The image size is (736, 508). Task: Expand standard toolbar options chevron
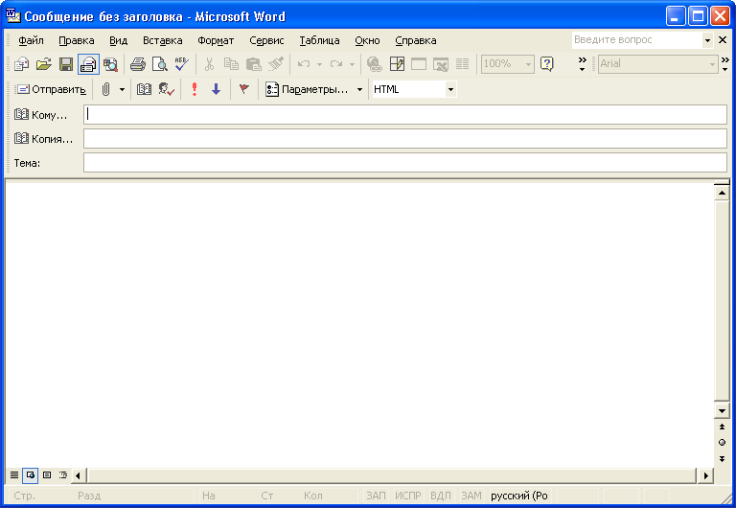582,64
